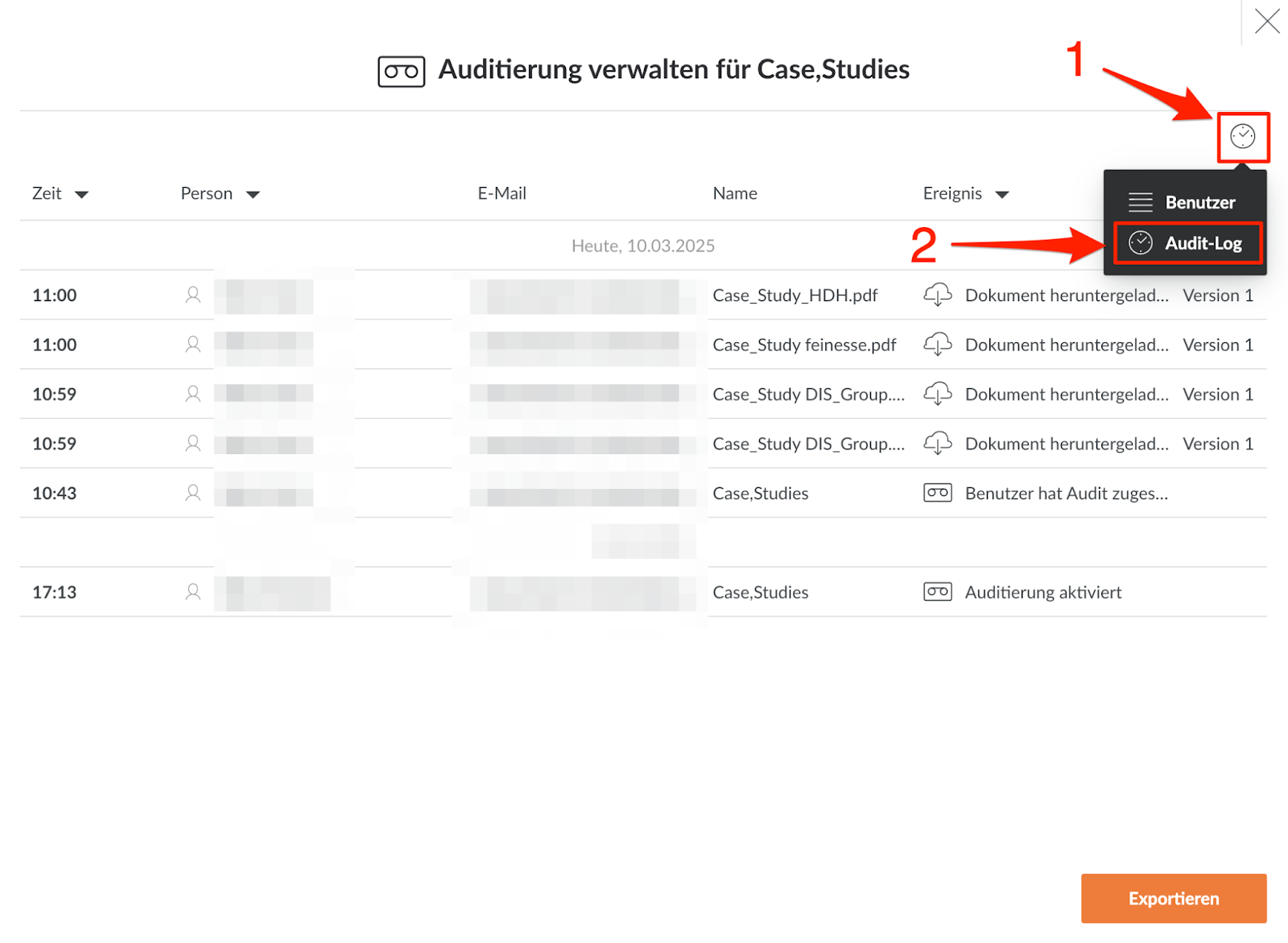Select the file name Case_Study_HDH.pdf
The image size is (1288, 943).
[x=795, y=296]
